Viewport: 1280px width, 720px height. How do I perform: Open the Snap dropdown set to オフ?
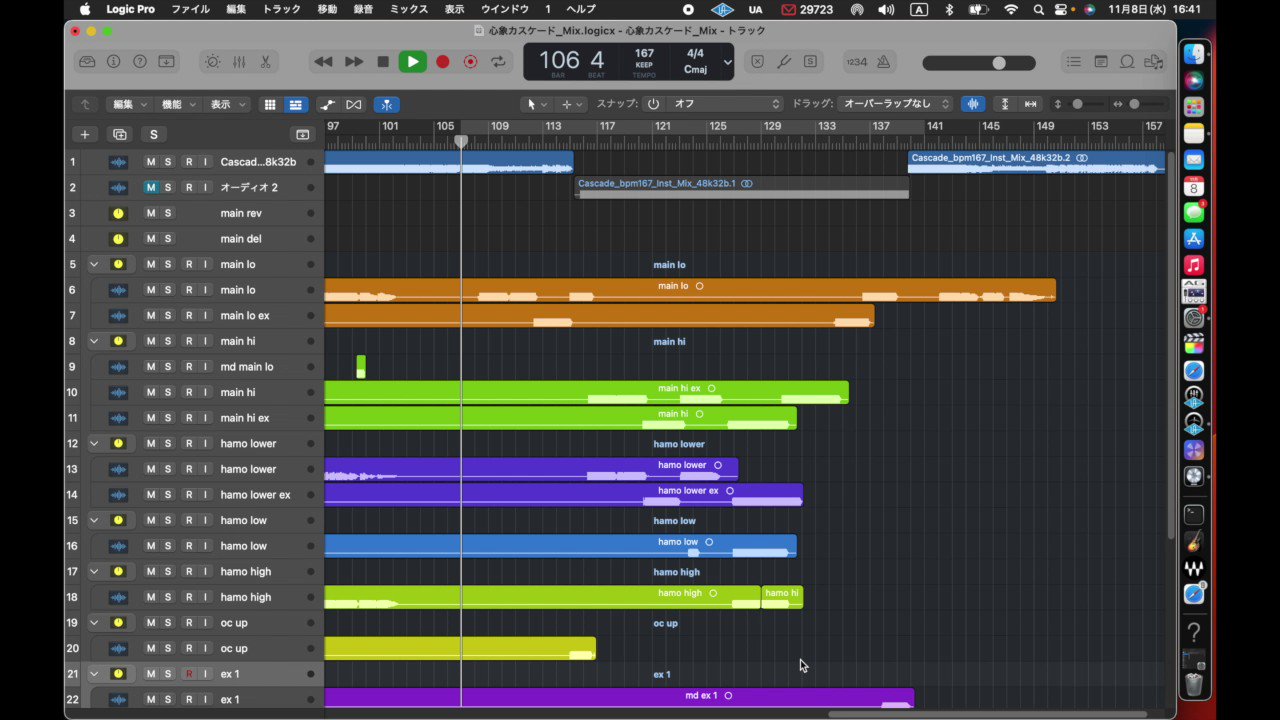click(x=724, y=104)
